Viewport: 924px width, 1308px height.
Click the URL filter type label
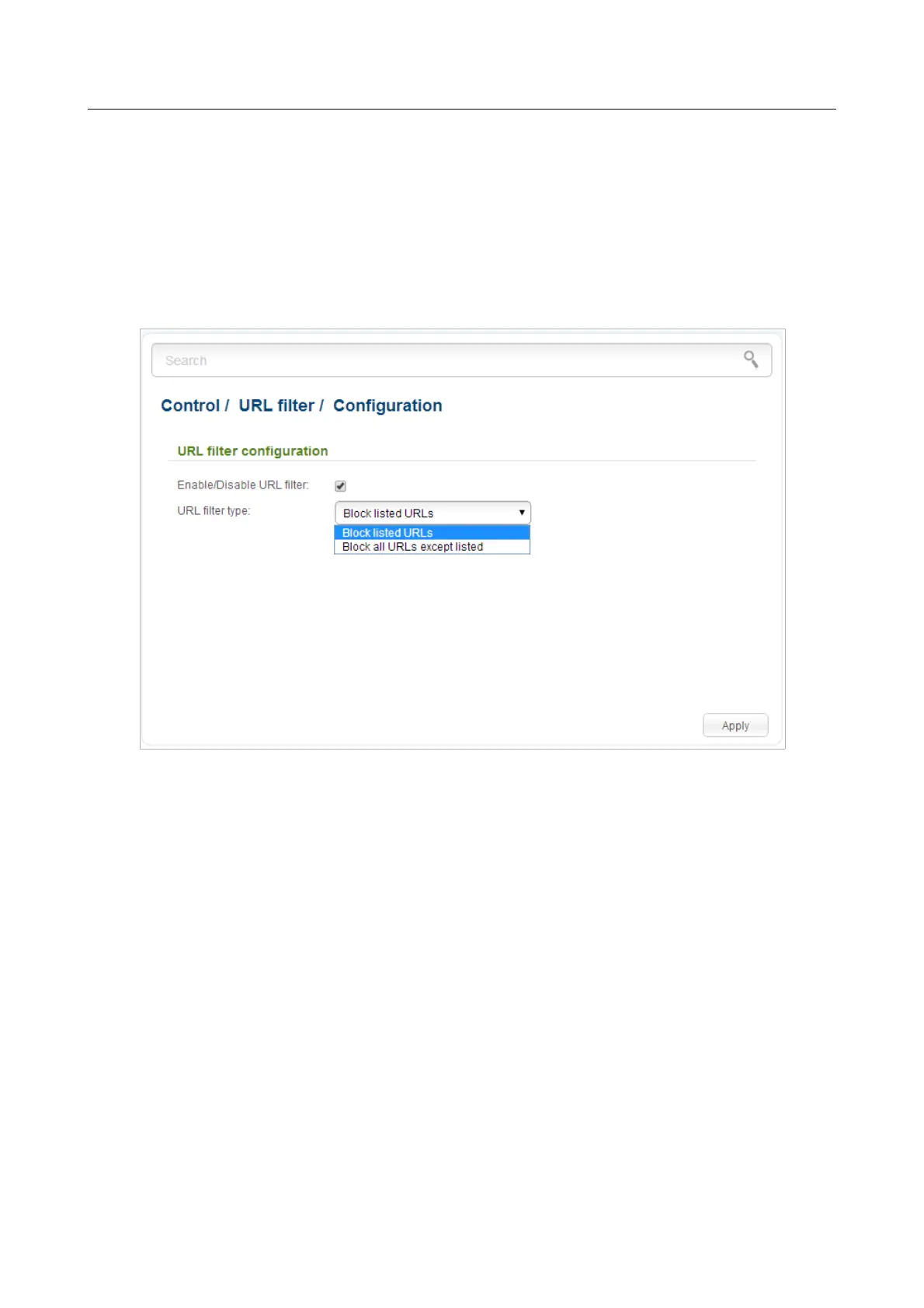214,511
